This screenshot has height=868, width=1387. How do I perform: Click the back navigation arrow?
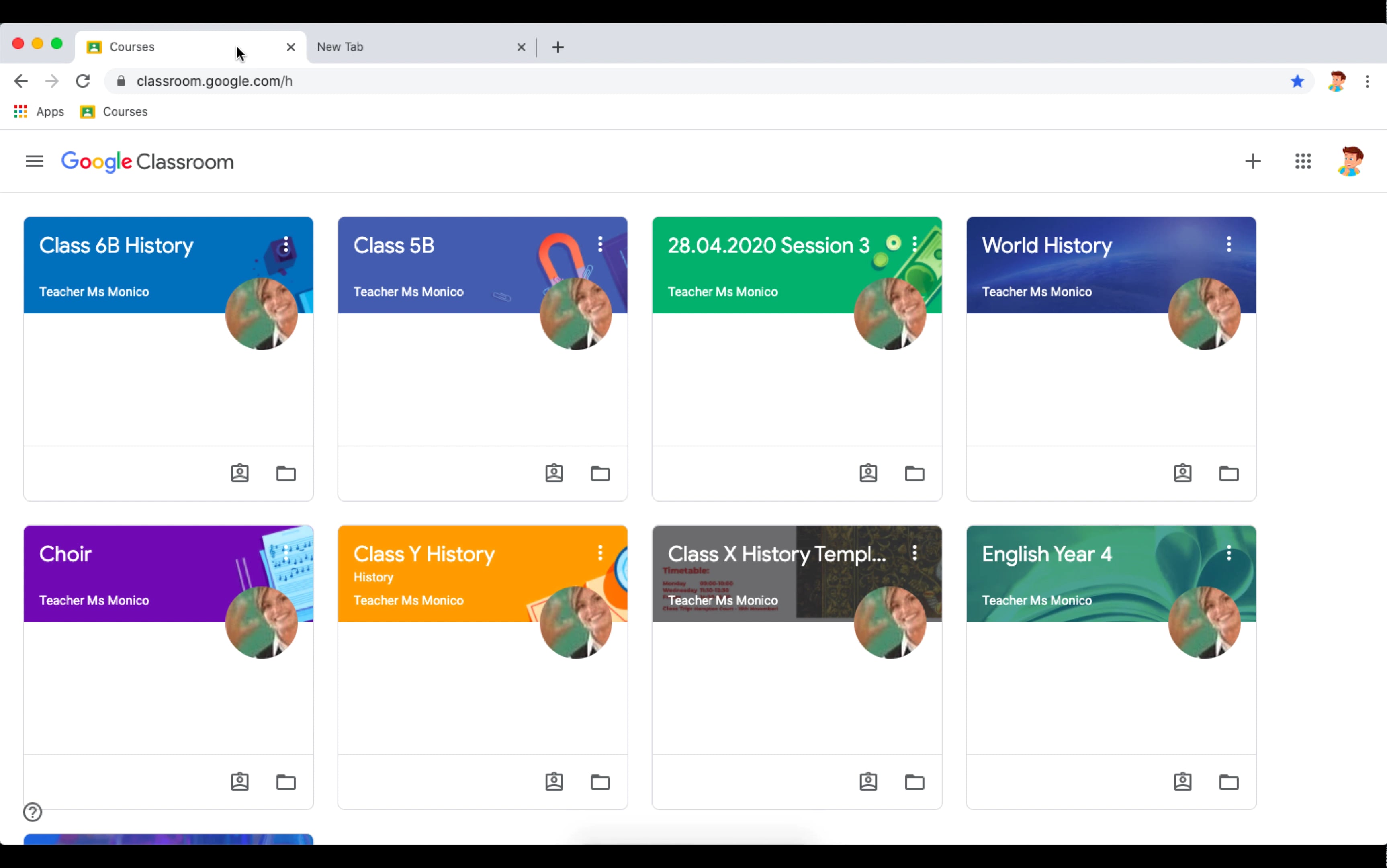coord(20,81)
